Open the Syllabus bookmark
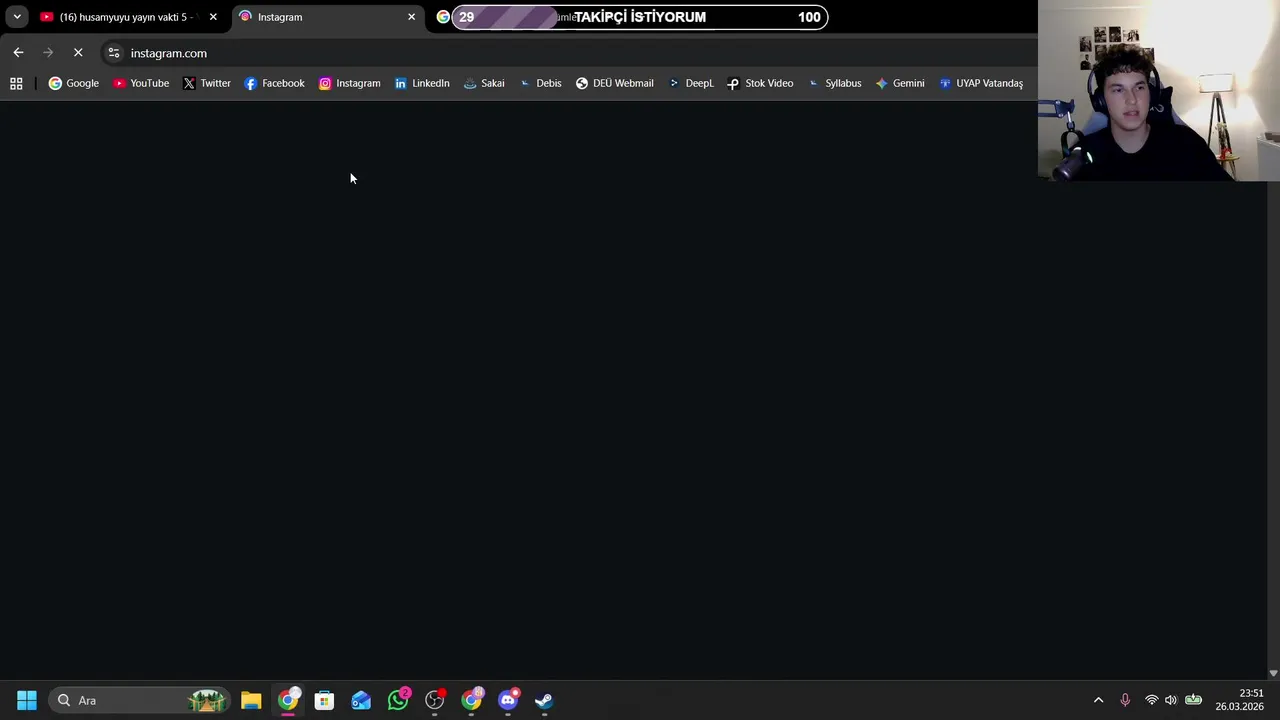 [x=834, y=83]
